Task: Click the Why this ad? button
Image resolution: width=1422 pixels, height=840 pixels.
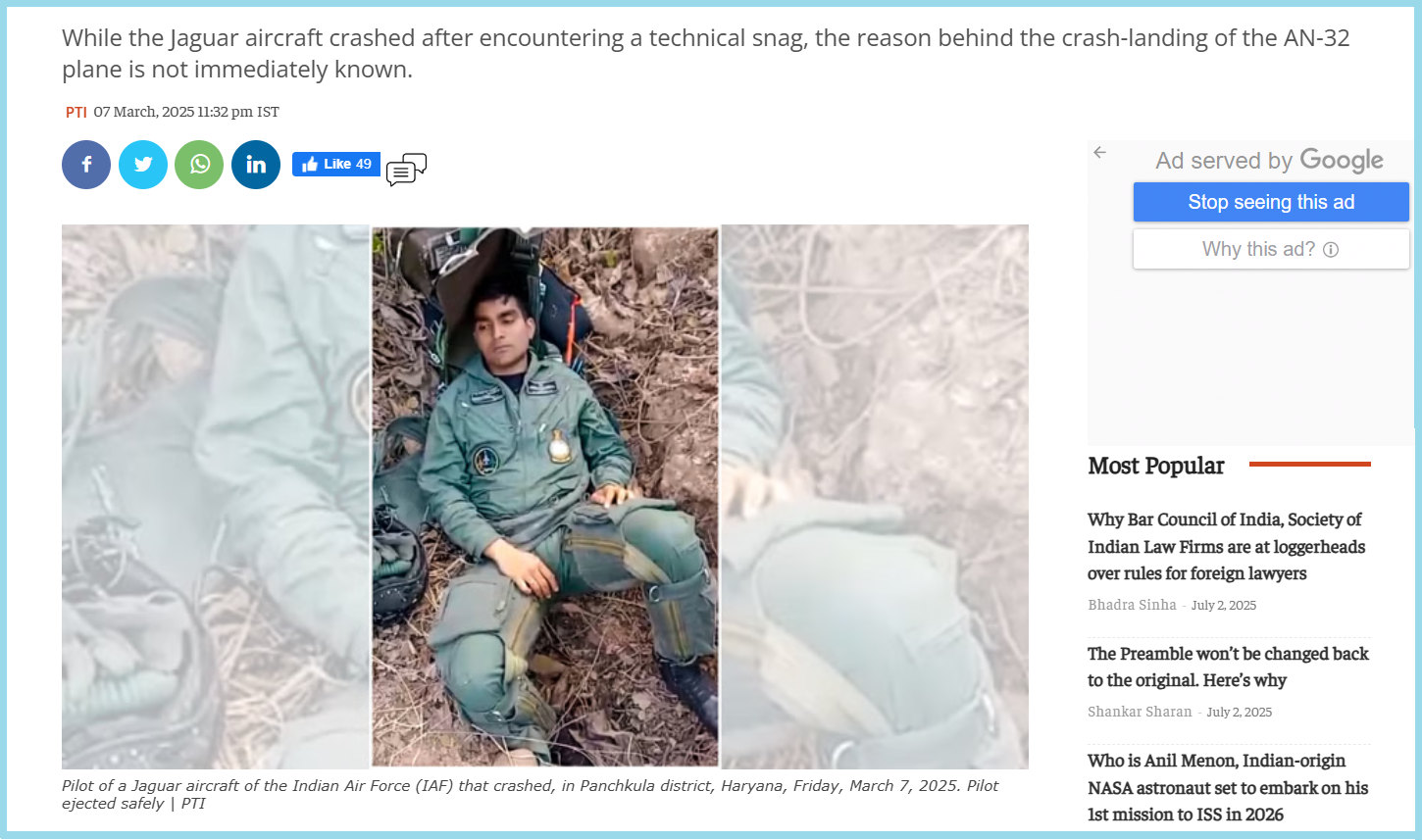Action: pyautogui.click(x=1271, y=249)
